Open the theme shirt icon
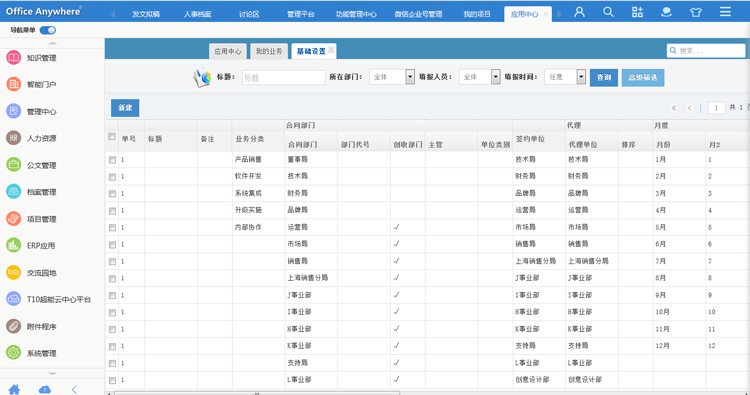The image size is (750, 395). point(695,12)
